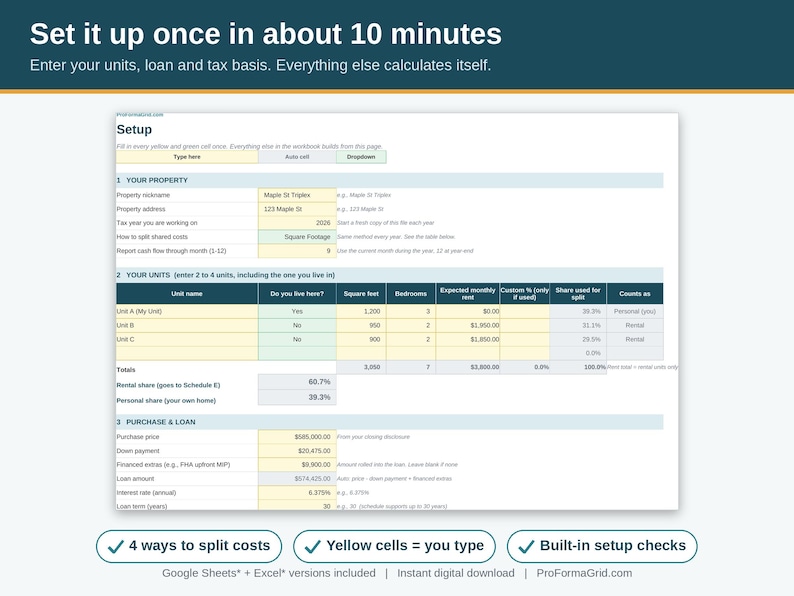The image size is (794, 596).
Task: Click the yellow 'Type here' legend cell
Action: click(x=187, y=157)
